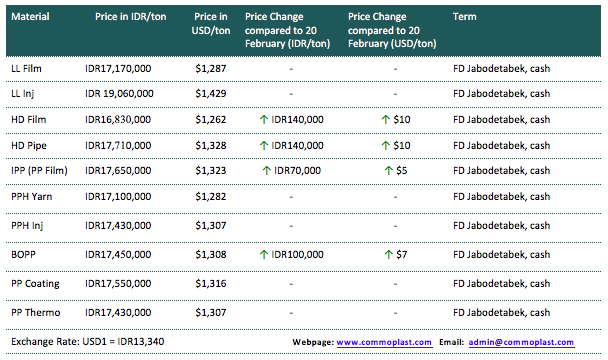Viewport: 608px width, 360px height.
Task: Select the Price in IDR/ton header
Action: [x=131, y=17]
